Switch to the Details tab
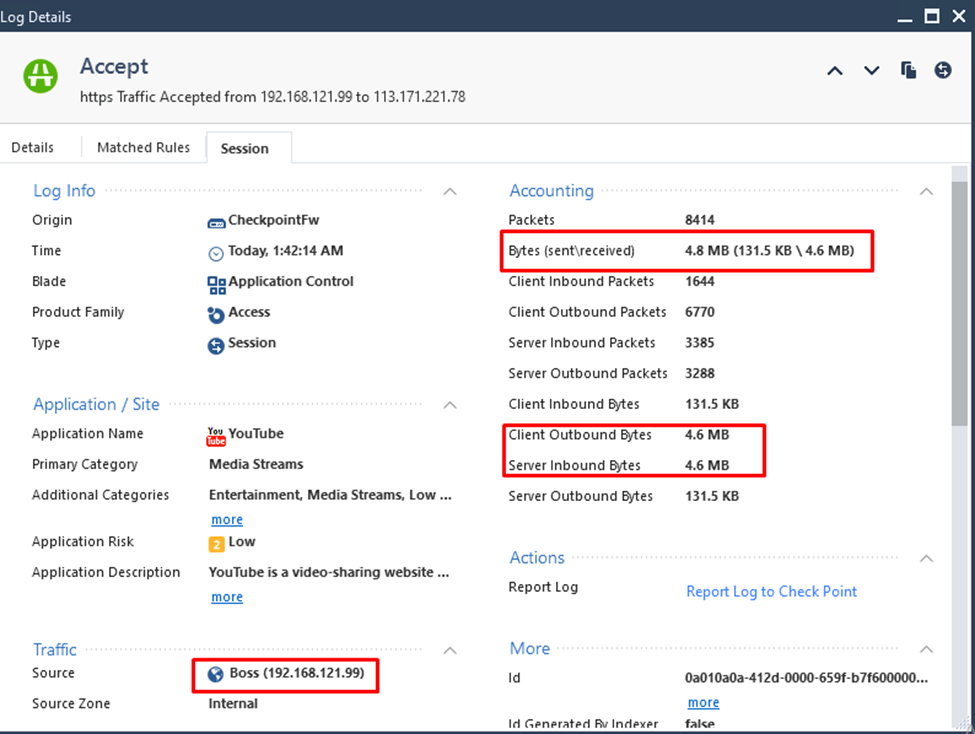The width and height of the screenshot is (975, 734). click(x=33, y=148)
